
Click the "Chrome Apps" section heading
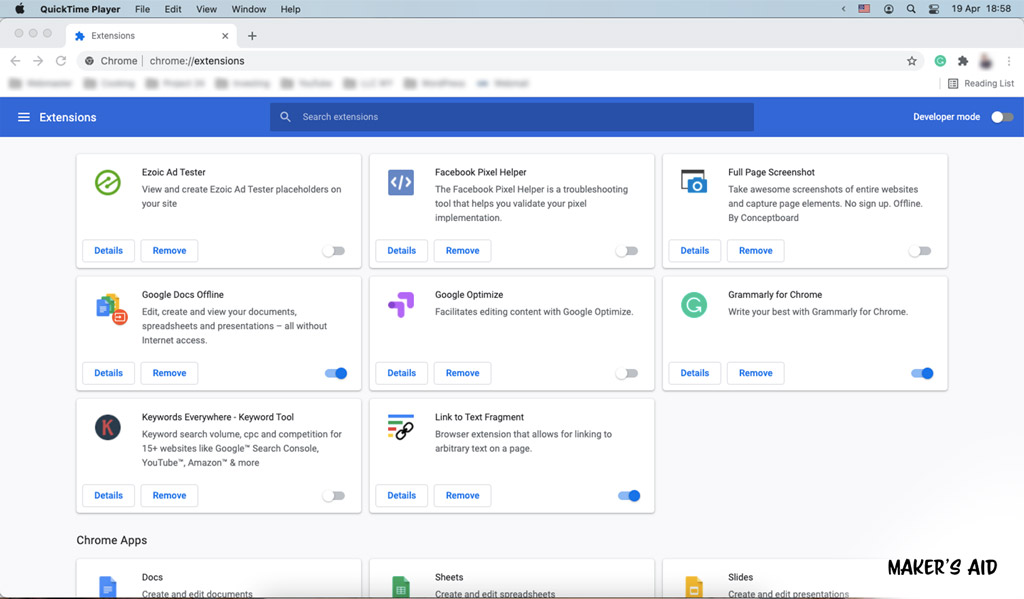click(x=112, y=540)
